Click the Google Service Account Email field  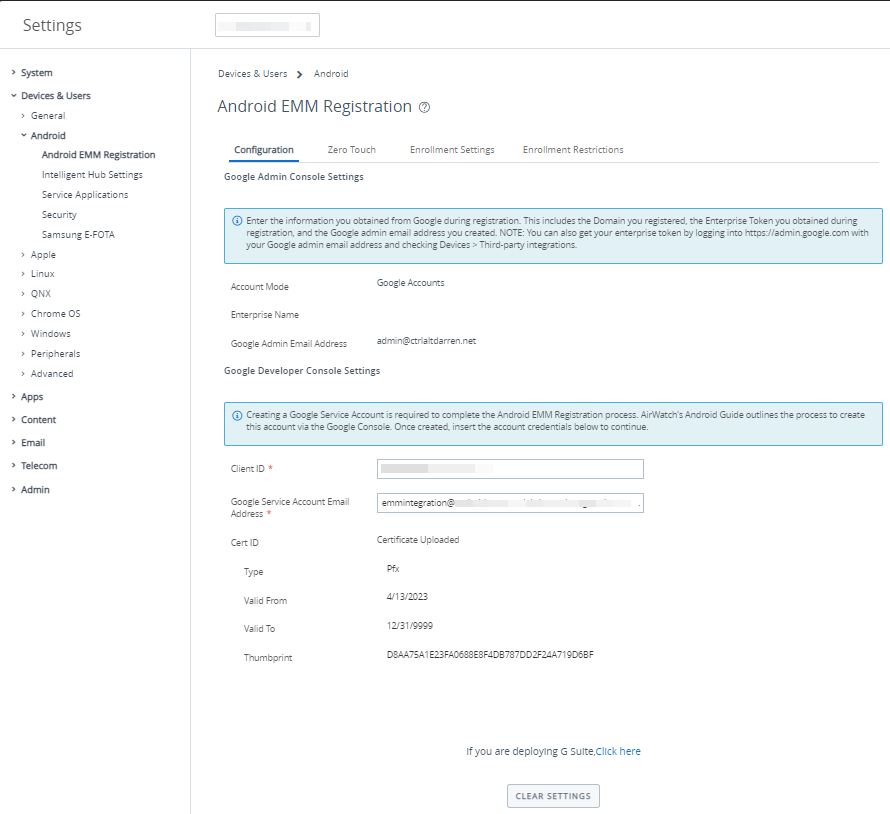click(510, 503)
